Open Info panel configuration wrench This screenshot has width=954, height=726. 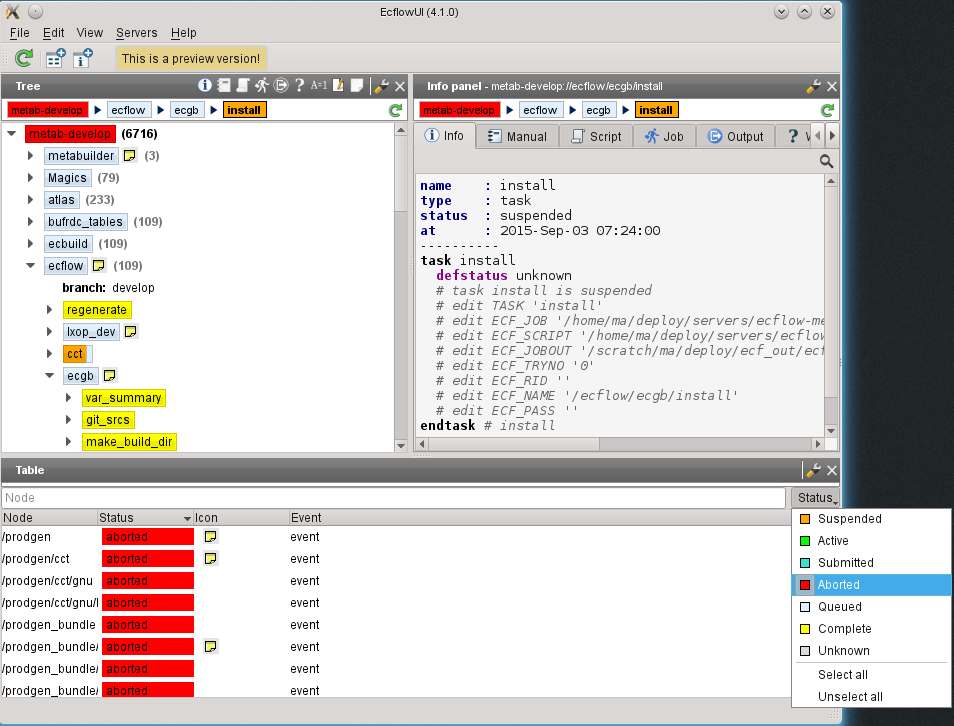(813, 86)
